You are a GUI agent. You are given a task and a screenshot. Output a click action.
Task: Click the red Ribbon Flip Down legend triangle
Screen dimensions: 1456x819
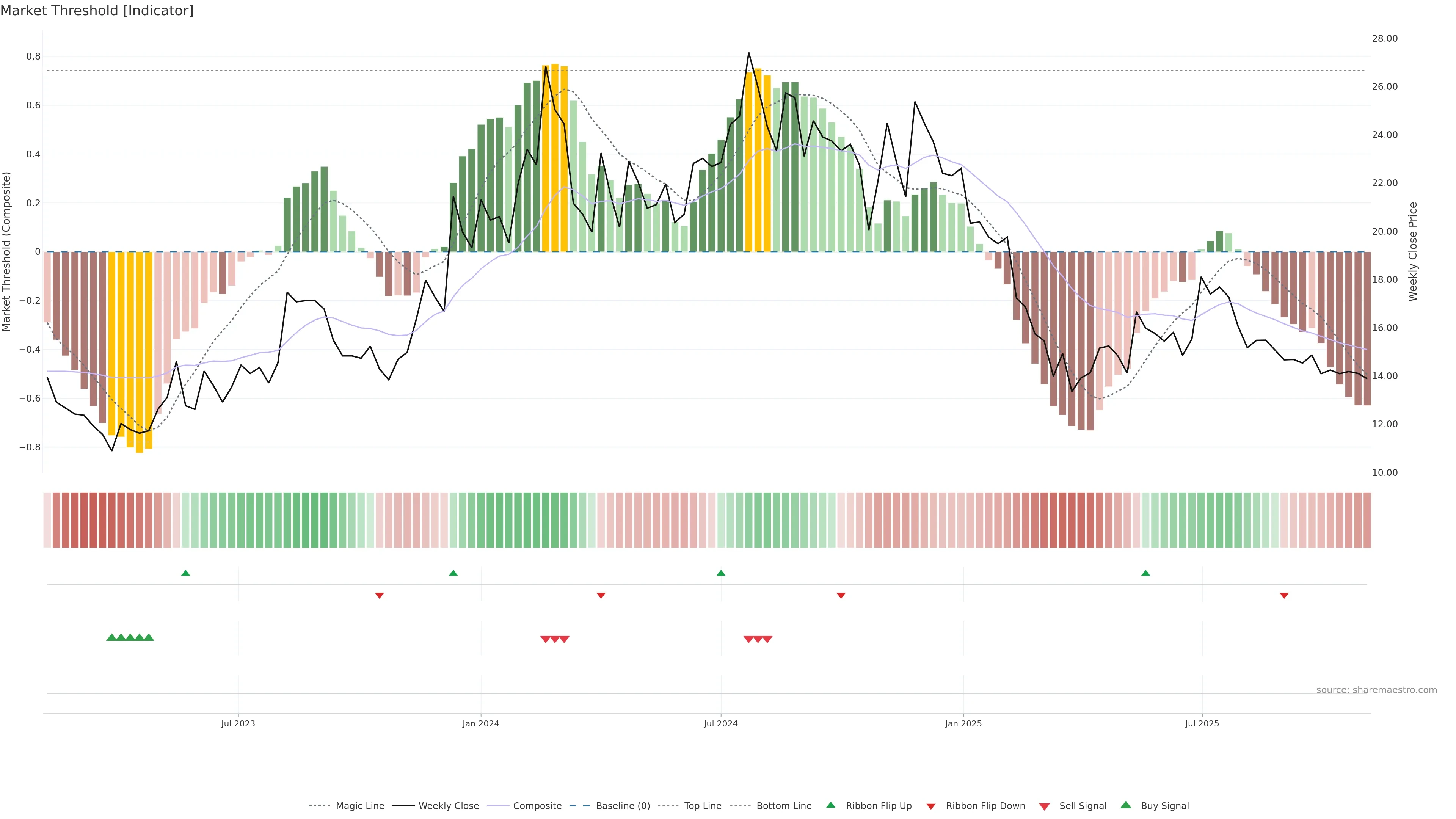click(x=931, y=806)
